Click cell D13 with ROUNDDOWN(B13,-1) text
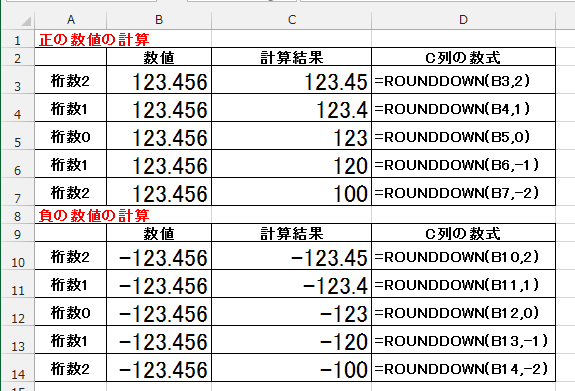The width and height of the screenshot is (575, 391). 464,340
